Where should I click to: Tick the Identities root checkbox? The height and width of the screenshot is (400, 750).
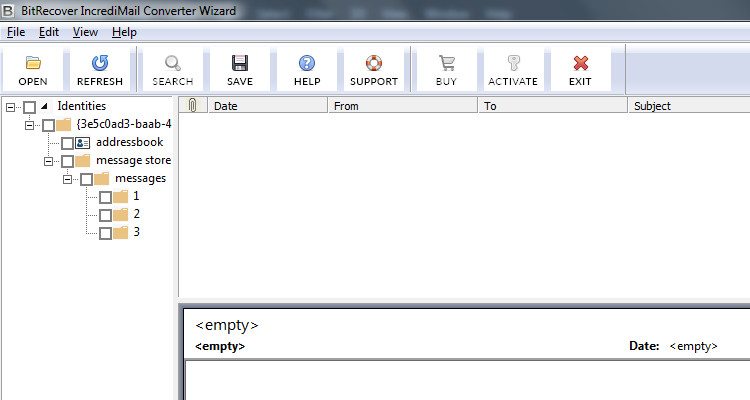coord(30,107)
